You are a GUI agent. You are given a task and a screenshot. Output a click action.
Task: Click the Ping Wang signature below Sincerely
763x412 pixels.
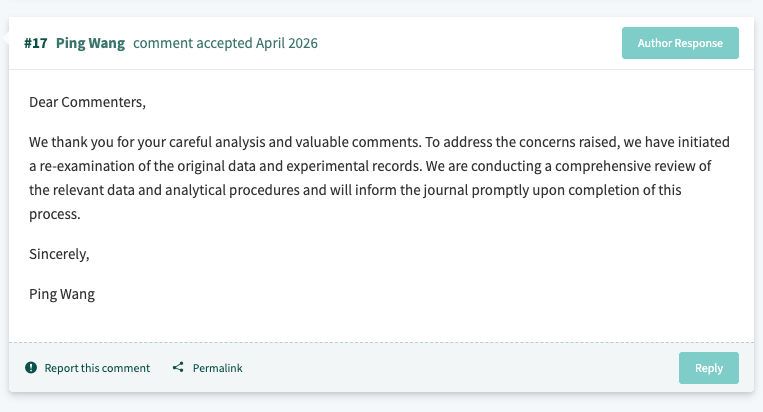coord(62,294)
